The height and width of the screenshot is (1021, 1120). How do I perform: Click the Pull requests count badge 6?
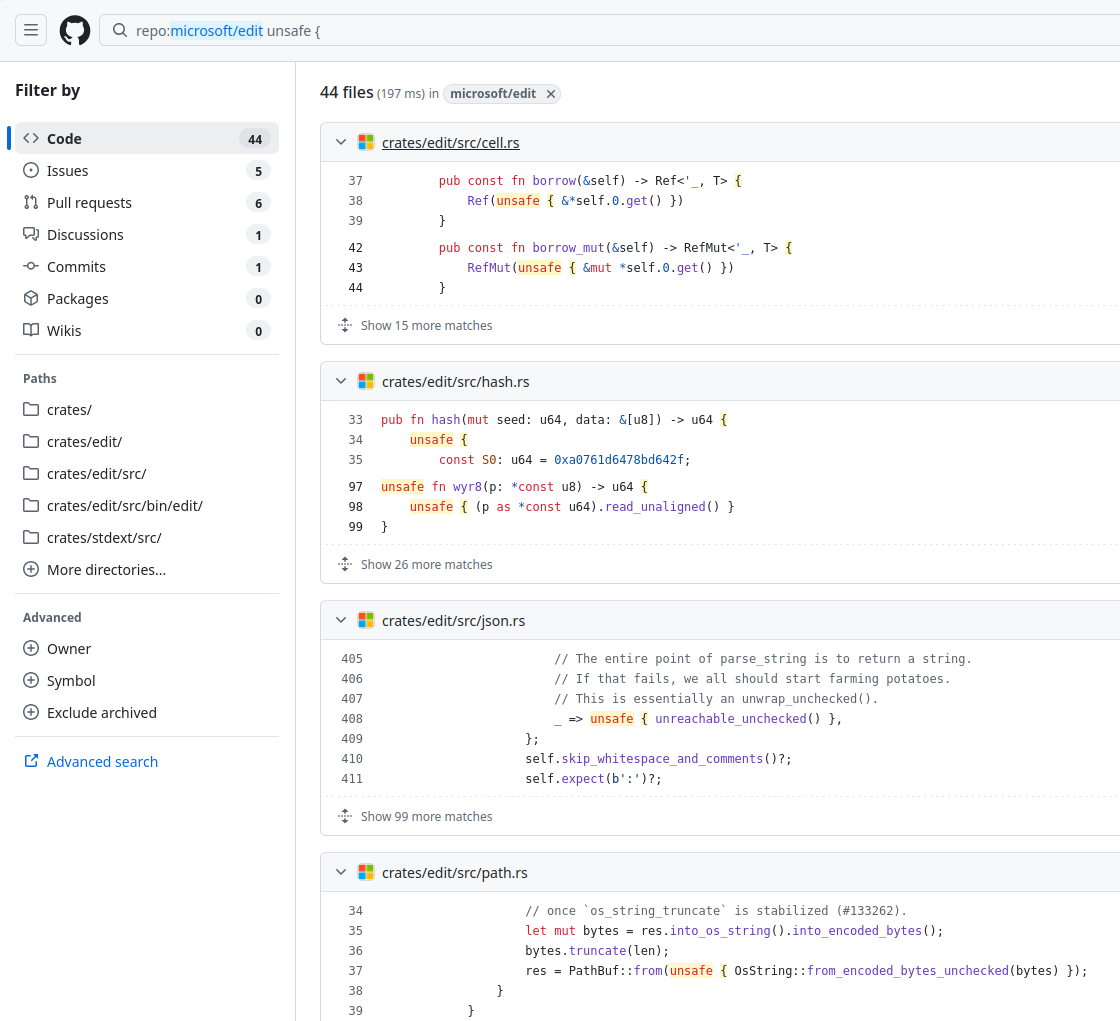pyautogui.click(x=259, y=203)
